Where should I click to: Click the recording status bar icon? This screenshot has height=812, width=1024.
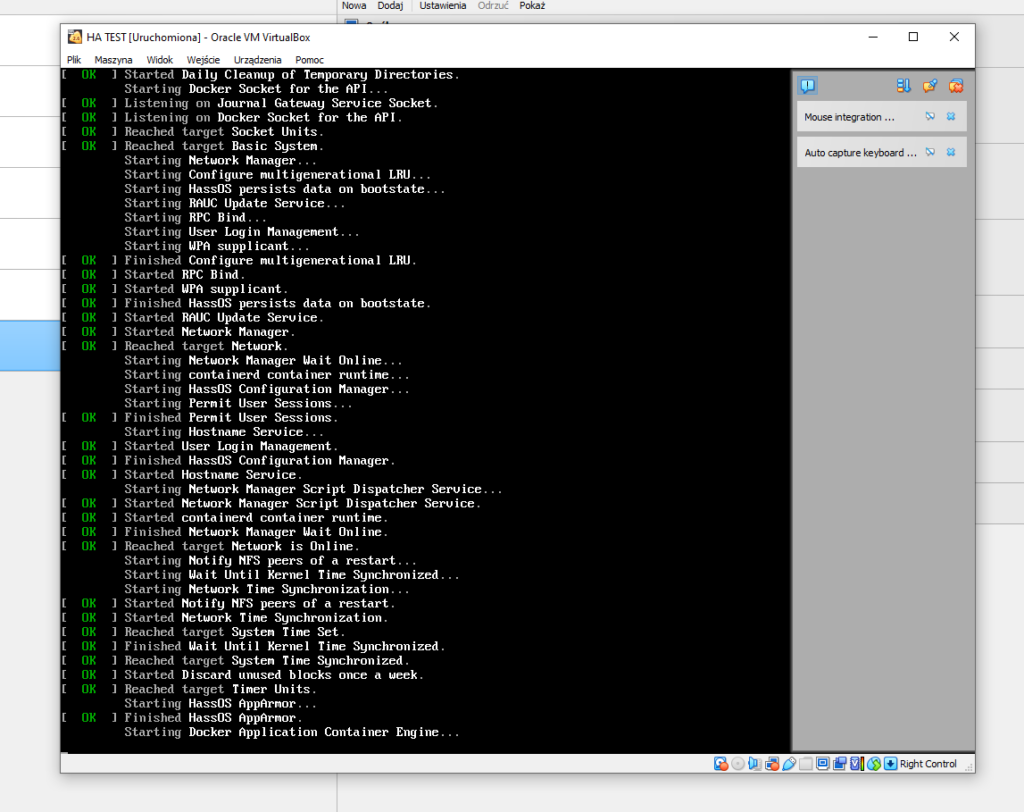pos(840,764)
